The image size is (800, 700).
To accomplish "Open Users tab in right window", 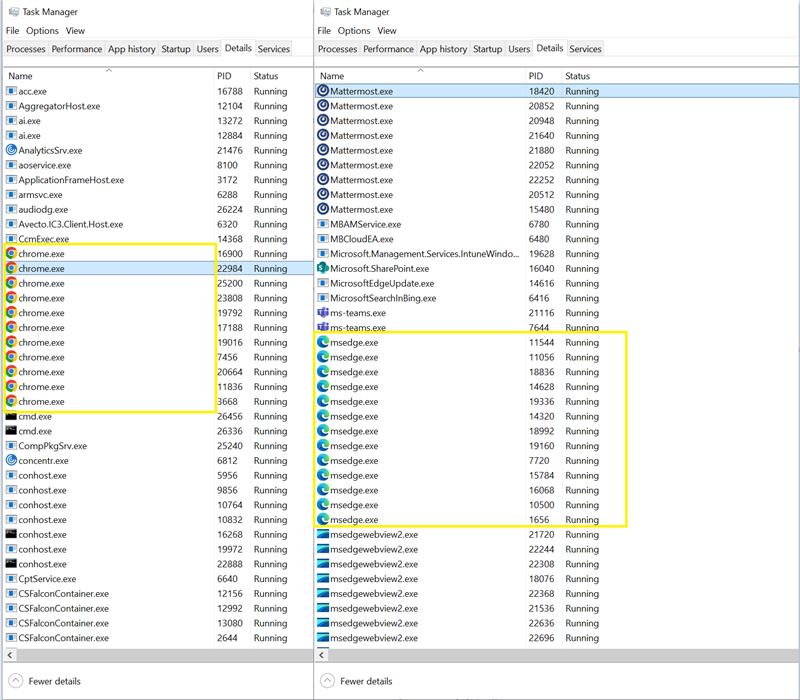I will (519, 49).
